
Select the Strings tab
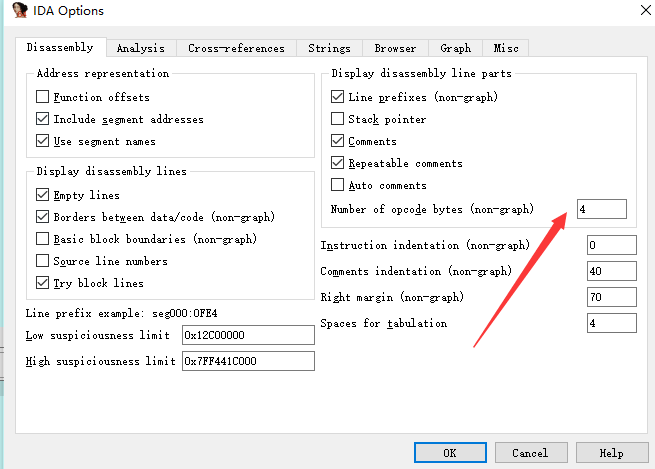[x=329, y=48]
